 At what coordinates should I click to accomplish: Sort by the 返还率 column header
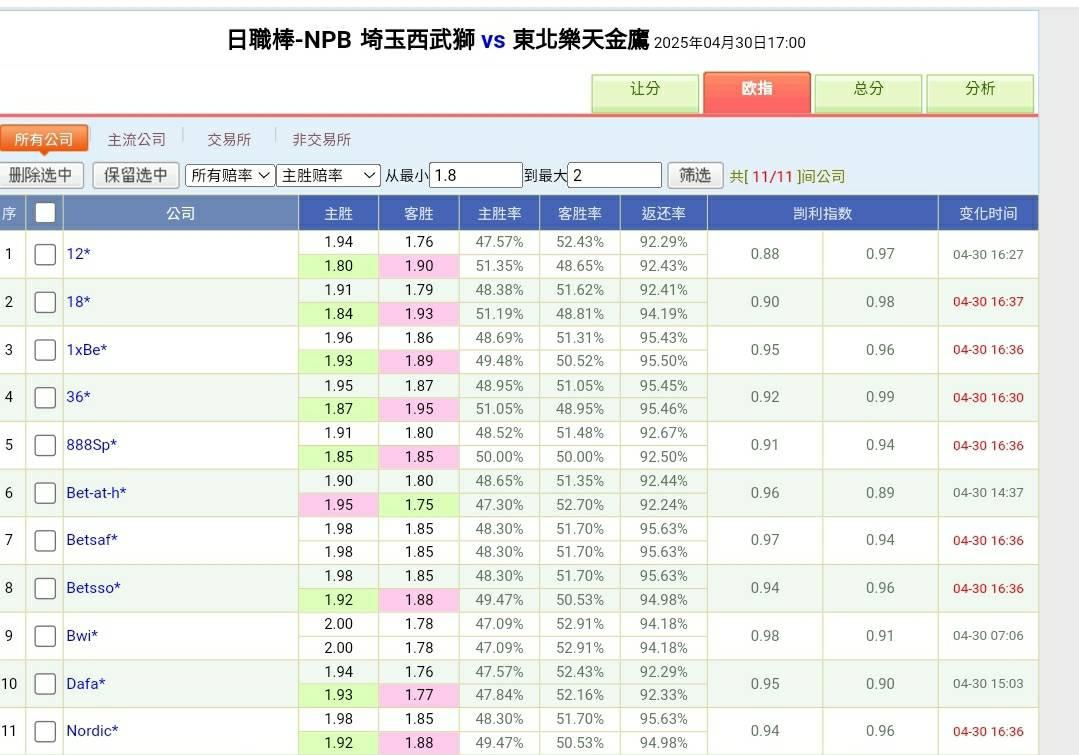click(663, 214)
